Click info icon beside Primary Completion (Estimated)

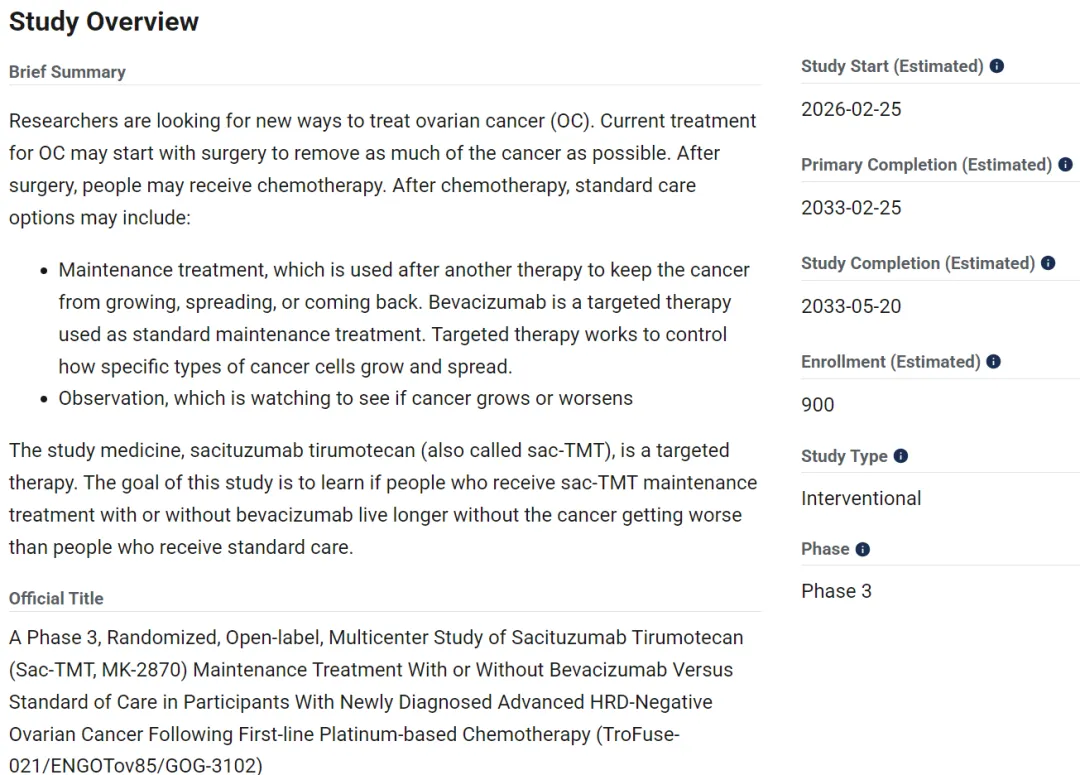(1065, 165)
